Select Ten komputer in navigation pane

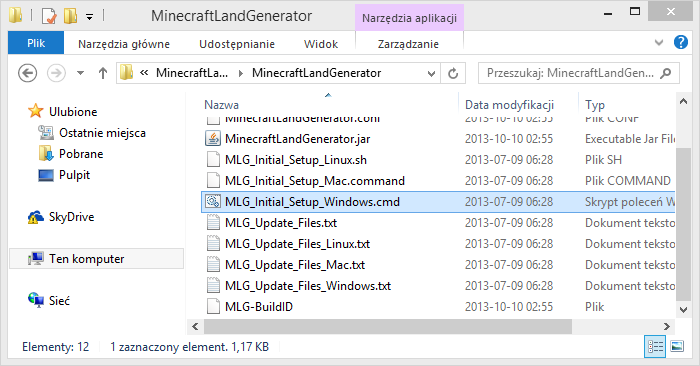pyautogui.click(x=96, y=259)
